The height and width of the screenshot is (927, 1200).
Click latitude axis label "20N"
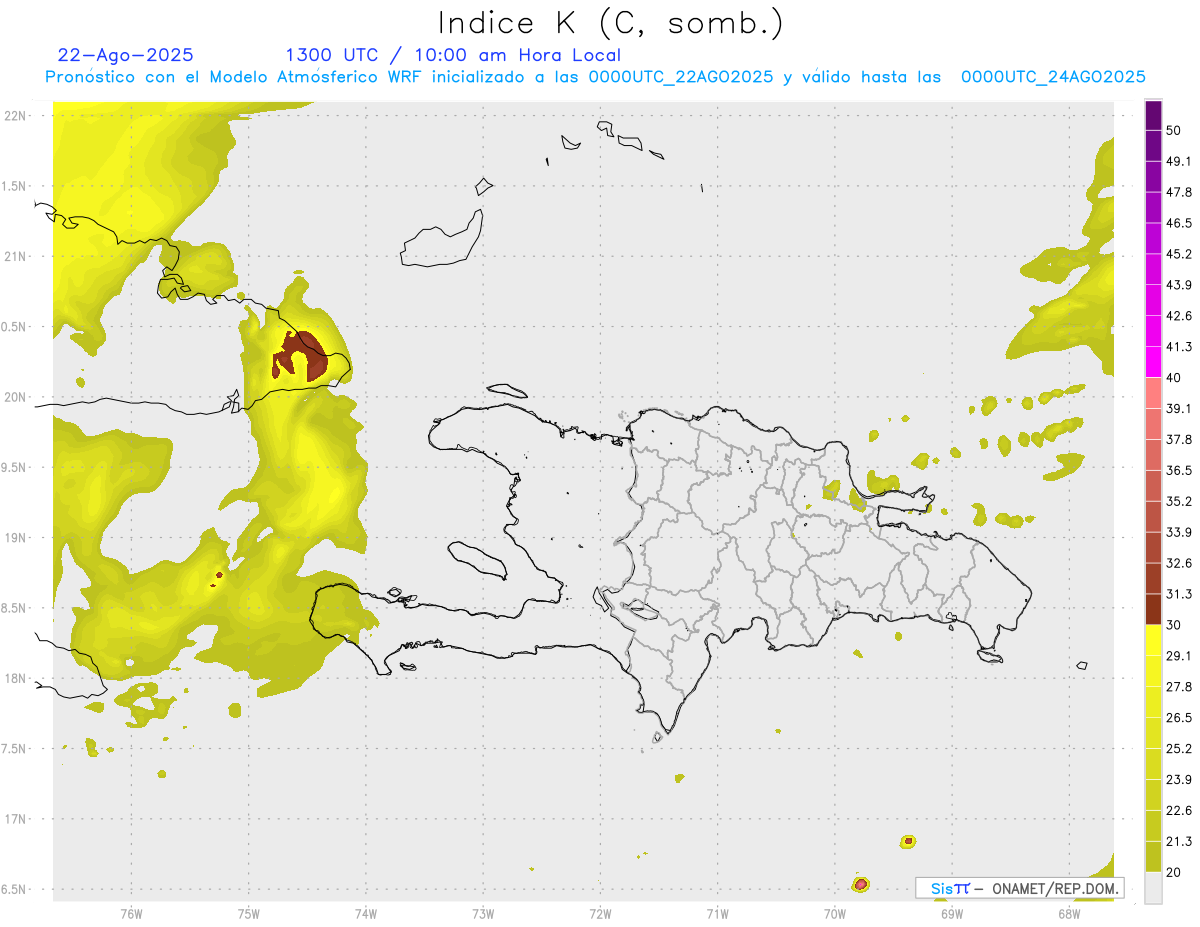15,397
